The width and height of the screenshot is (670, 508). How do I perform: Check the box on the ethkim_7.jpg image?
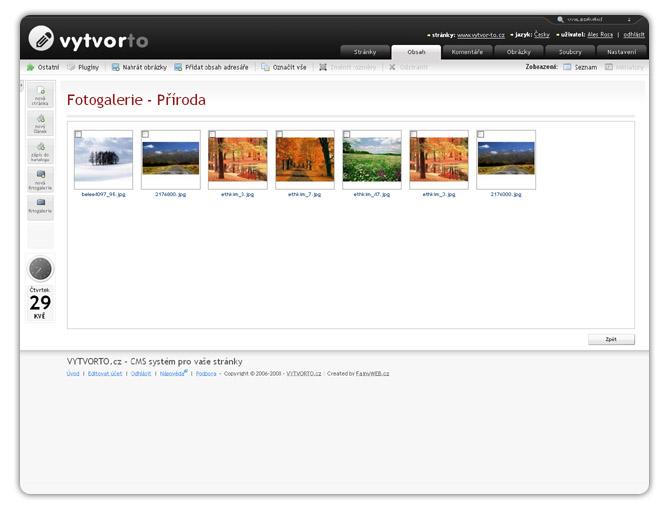click(279, 134)
